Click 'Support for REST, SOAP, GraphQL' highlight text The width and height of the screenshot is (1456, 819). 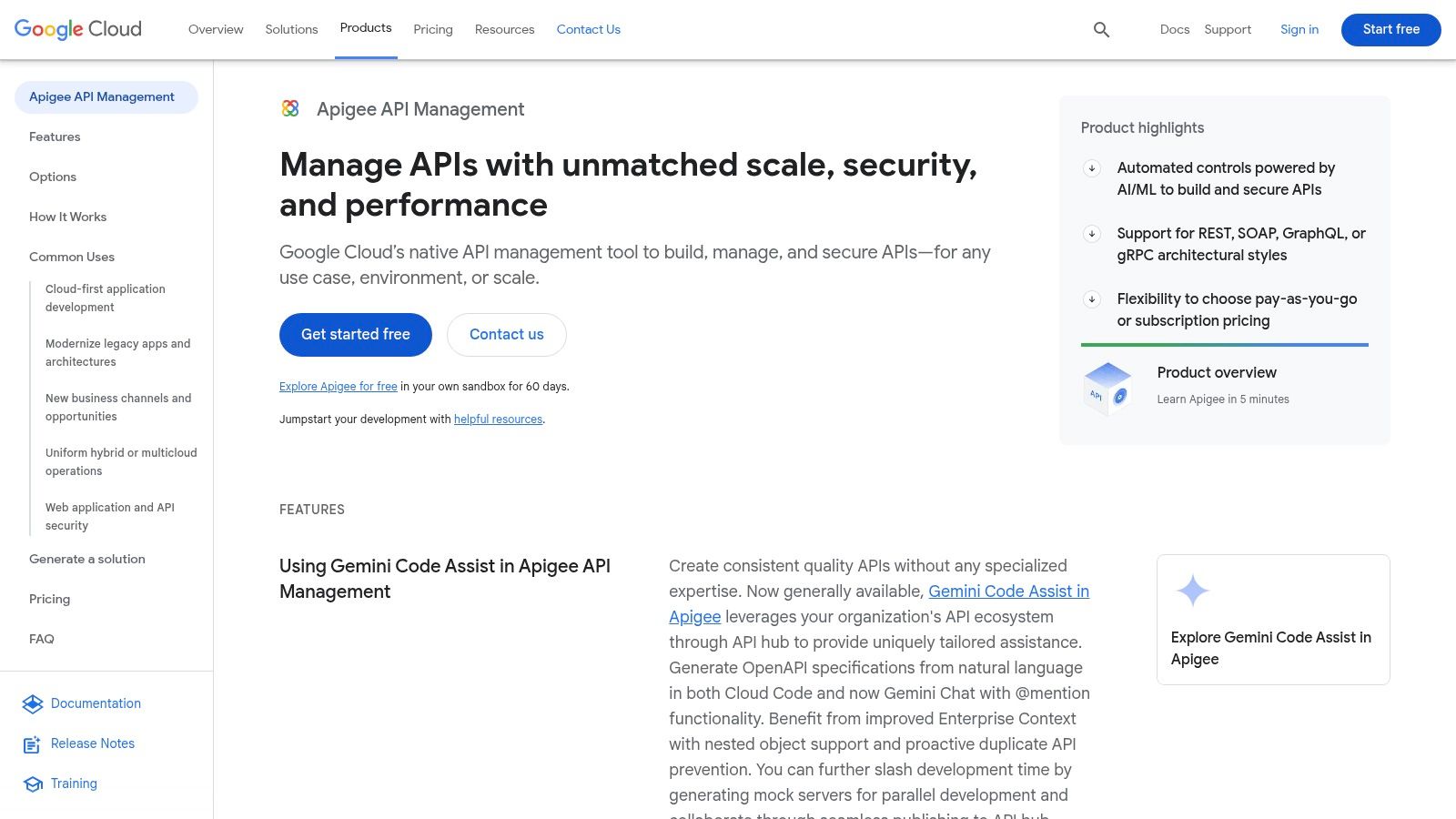[1241, 245]
